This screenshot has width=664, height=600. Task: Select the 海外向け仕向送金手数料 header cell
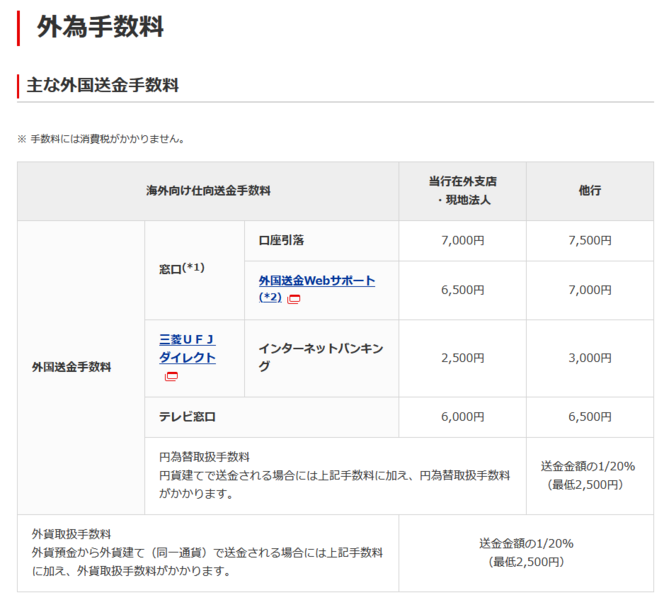[208, 190]
